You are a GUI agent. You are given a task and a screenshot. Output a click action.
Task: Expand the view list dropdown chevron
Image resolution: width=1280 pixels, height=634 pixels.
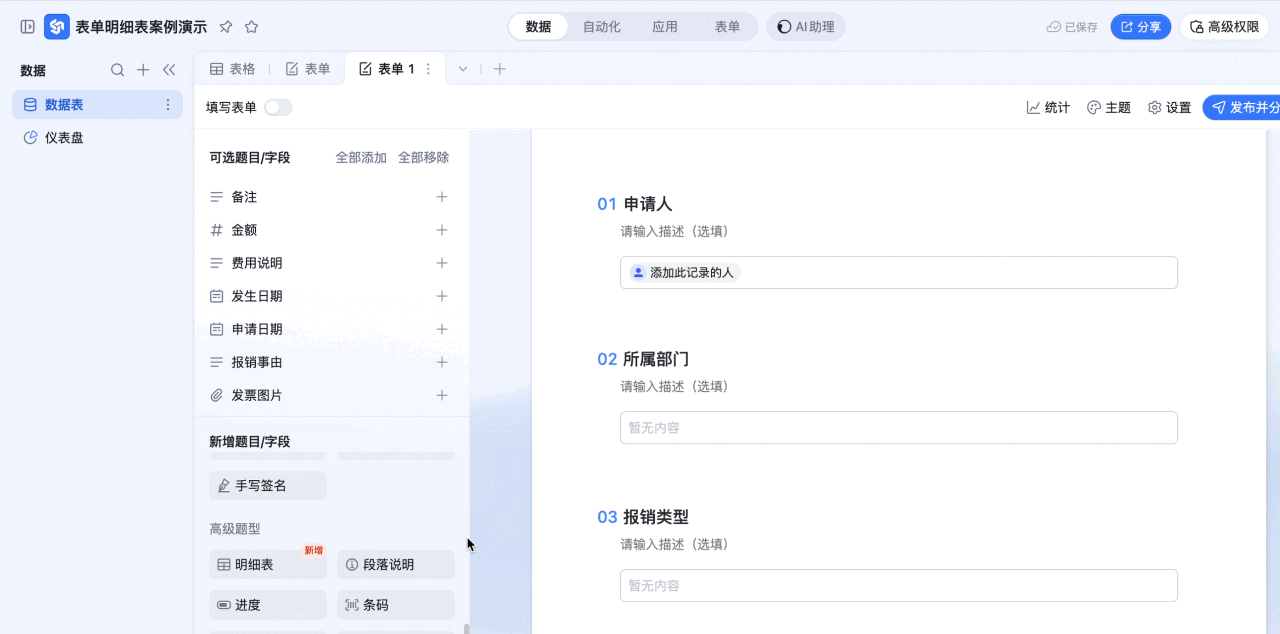(463, 69)
